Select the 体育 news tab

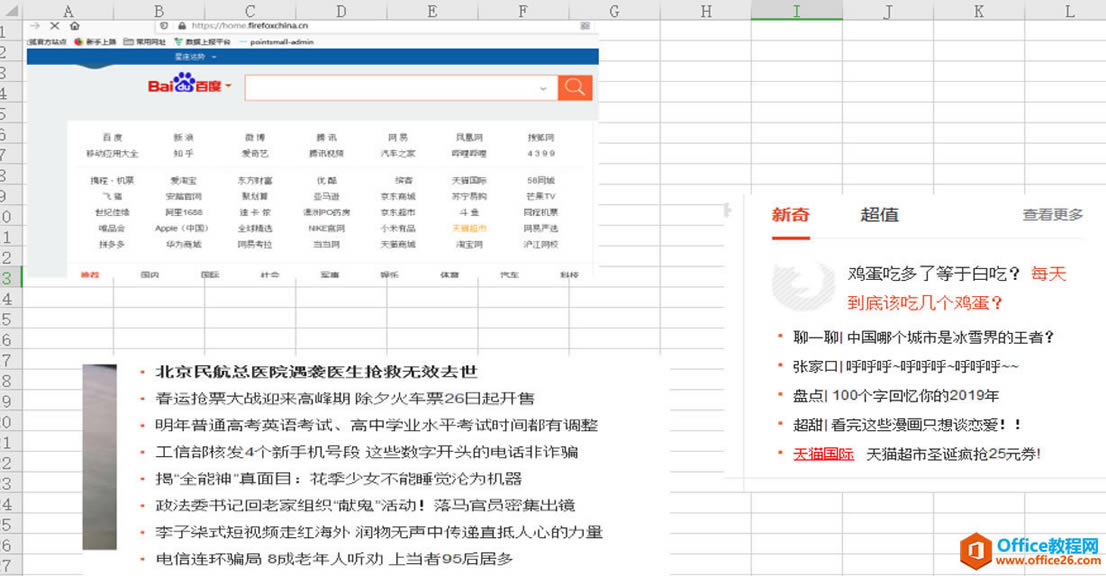coord(449,274)
